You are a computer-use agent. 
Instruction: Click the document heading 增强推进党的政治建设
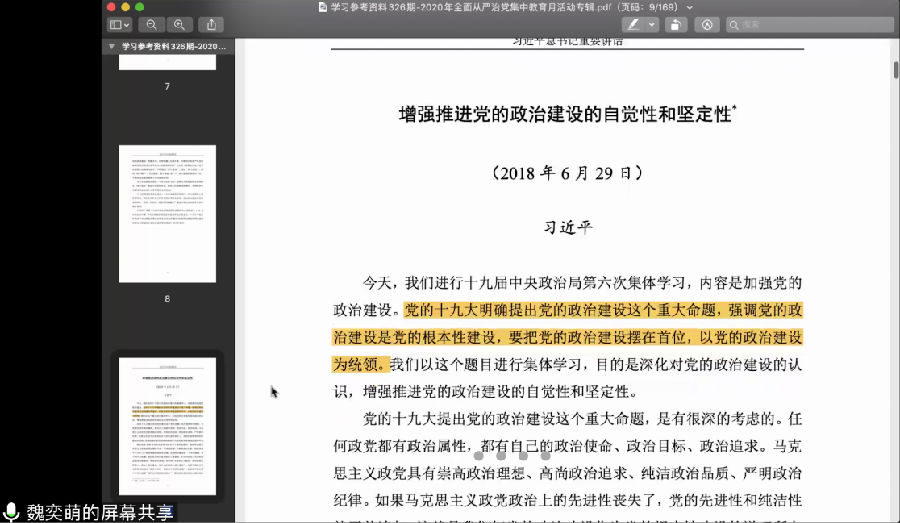click(x=565, y=114)
